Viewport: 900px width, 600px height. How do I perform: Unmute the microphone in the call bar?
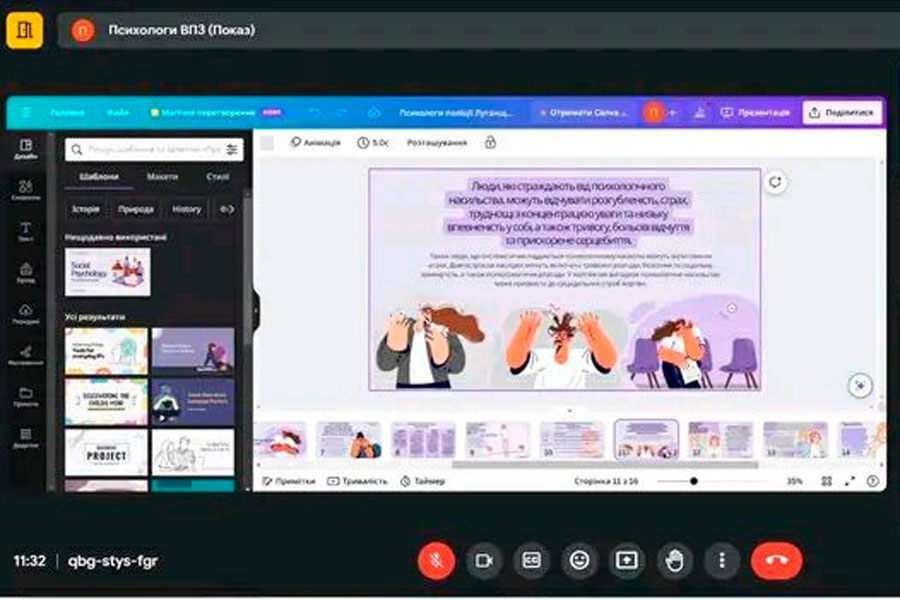[x=436, y=561]
